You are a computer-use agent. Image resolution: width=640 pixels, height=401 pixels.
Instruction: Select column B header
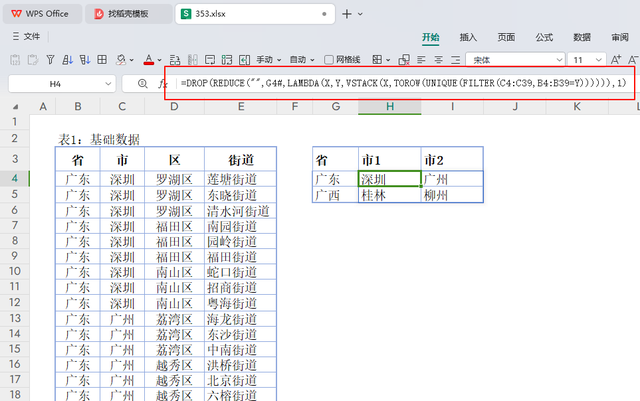click(78, 107)
